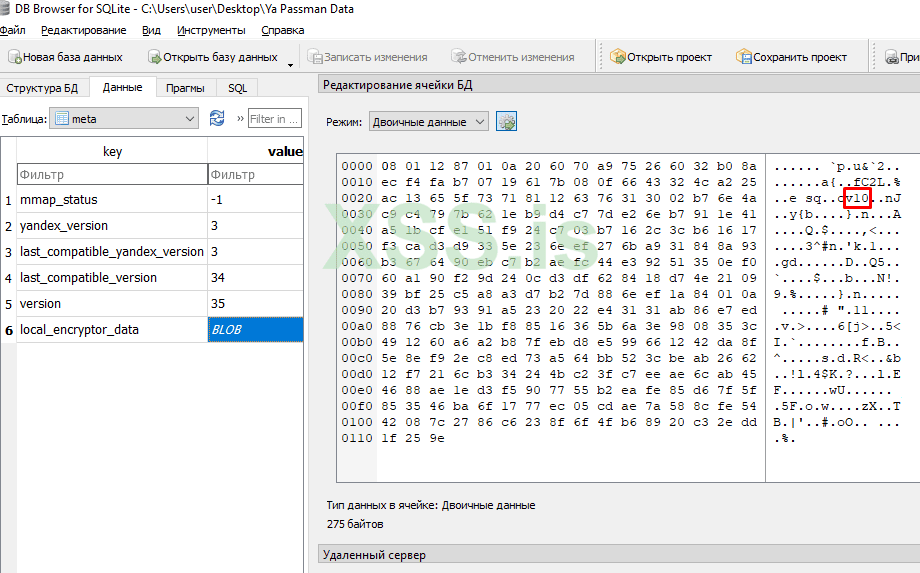920x573 pixels.
Task: Click the Filter in any column field
Action: [275, 118]
